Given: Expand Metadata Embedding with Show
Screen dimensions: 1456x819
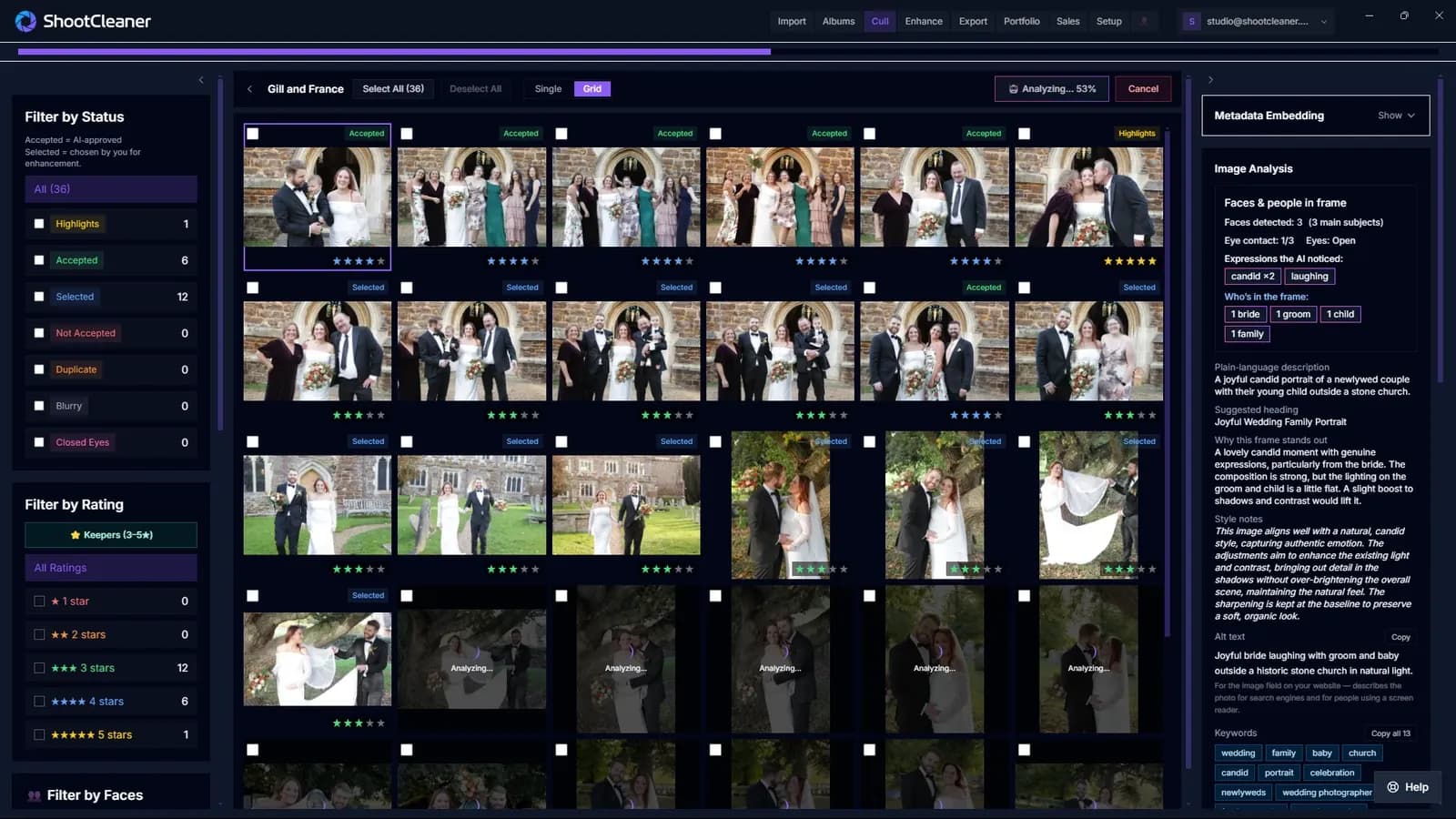Looking at the screenshot, I should coord(1396,116).
